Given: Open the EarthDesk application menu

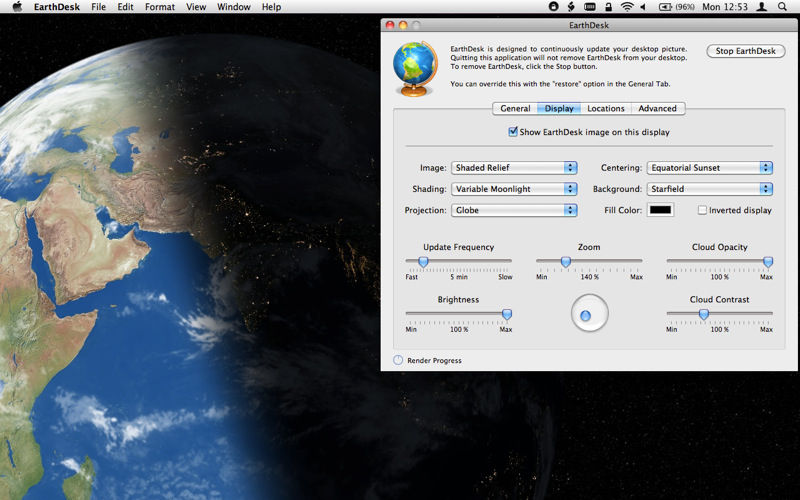Looking at the screenshot, I should coord(57,7).
